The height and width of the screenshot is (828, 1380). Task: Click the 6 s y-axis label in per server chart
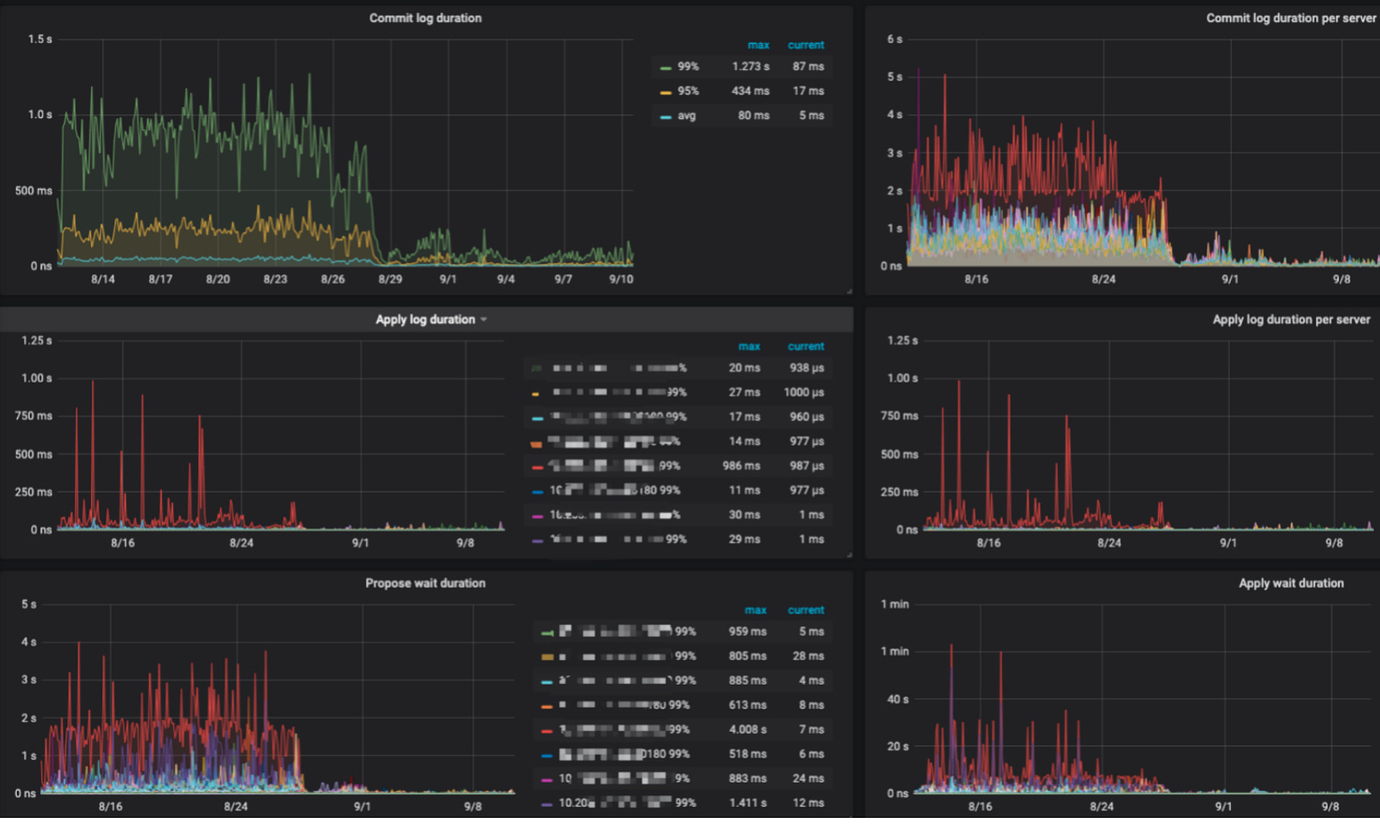[x=895, y=39]
